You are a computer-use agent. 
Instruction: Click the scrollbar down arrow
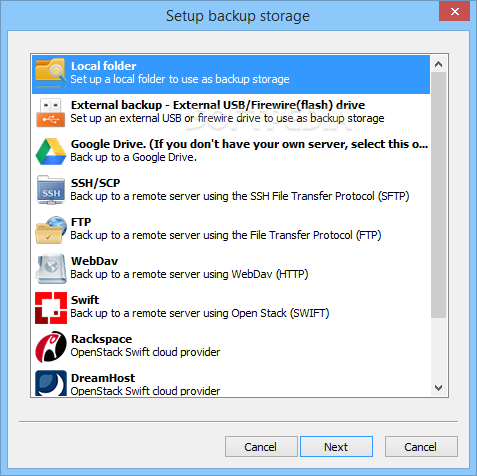(x=439, y=387)
